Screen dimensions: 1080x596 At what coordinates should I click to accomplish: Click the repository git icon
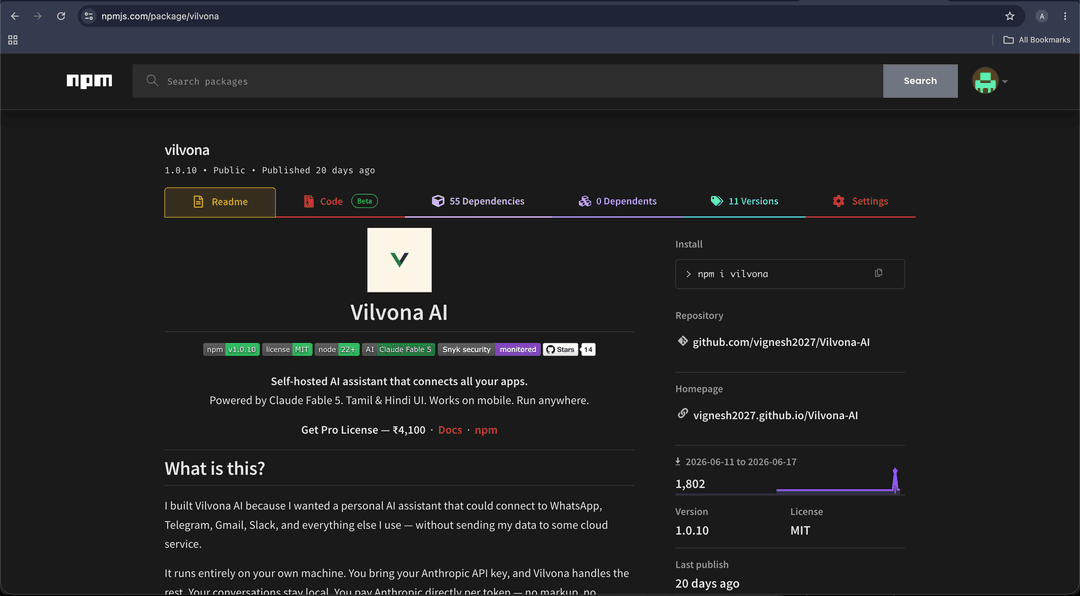(x=683, y=341)
